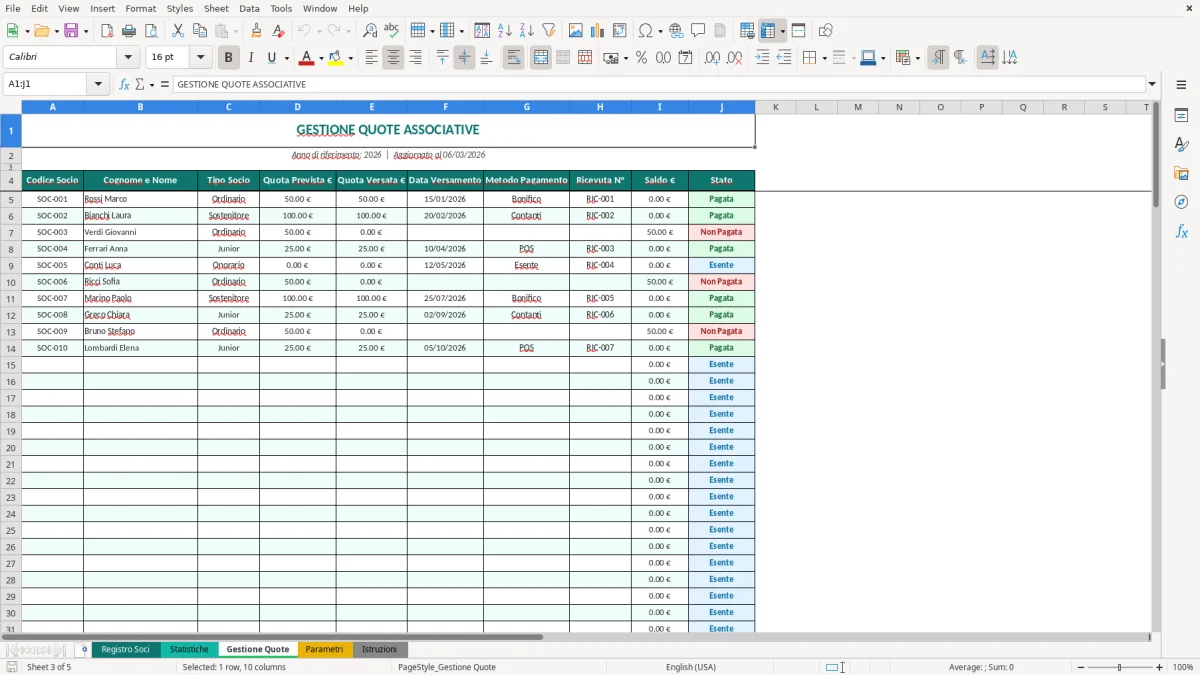The height and width of the screenshot is (675, 1200).
Task: Select row header 10
Action: 11,282
